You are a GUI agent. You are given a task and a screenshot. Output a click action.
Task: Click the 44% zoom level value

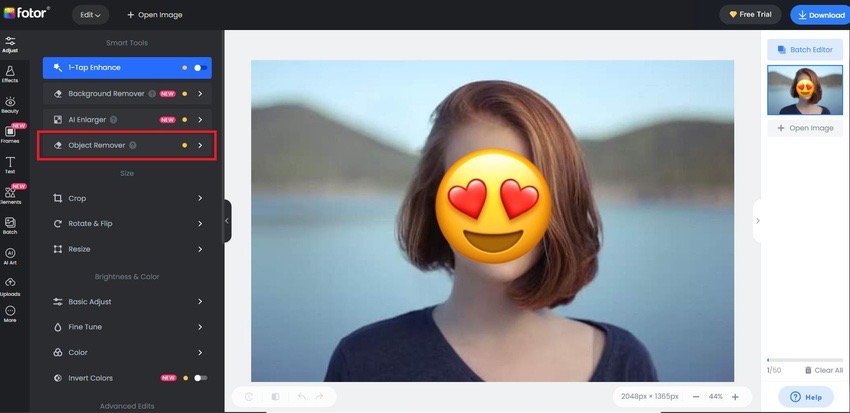click(716, 397)
